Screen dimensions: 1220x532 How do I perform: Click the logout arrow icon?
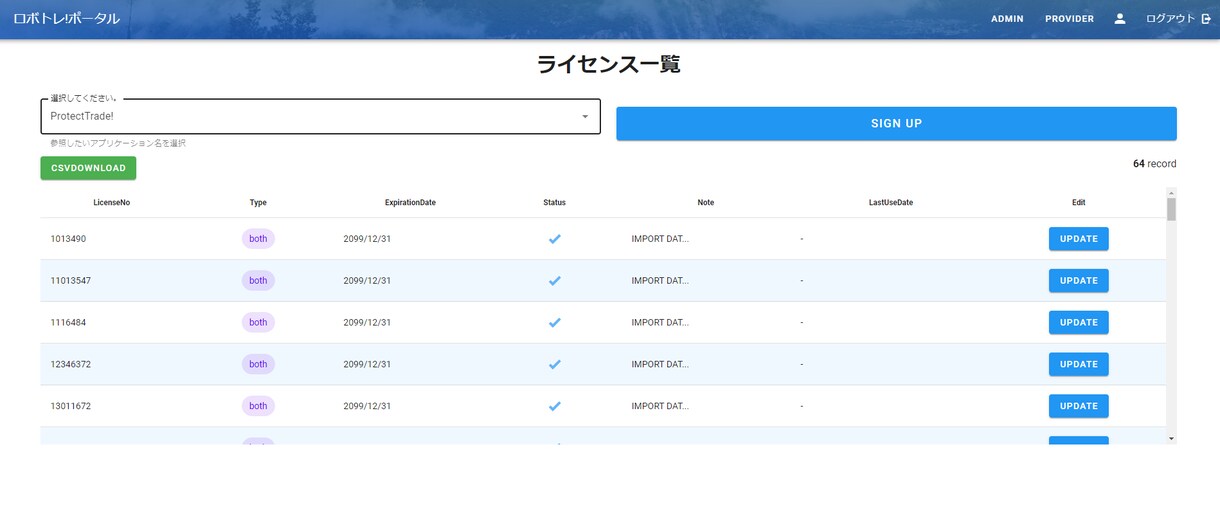(1206, 19)
